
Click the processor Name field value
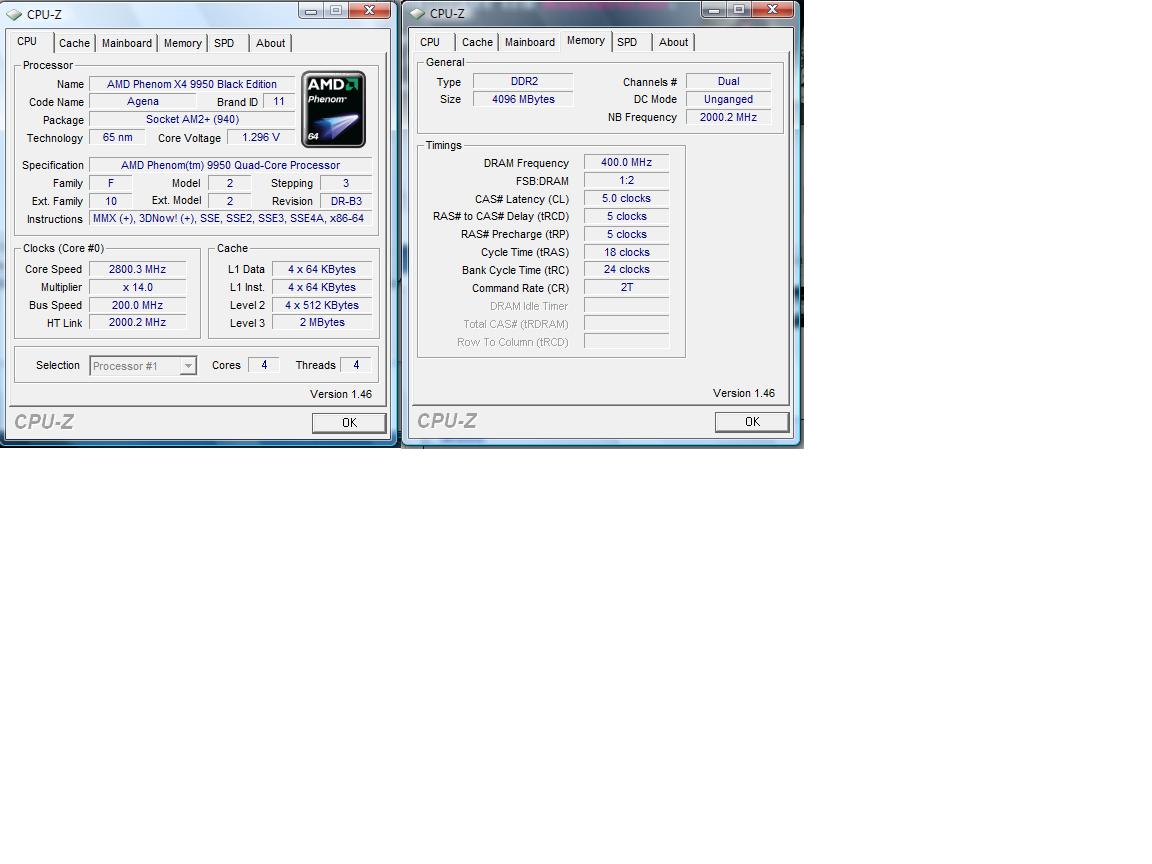pos(192,84)
